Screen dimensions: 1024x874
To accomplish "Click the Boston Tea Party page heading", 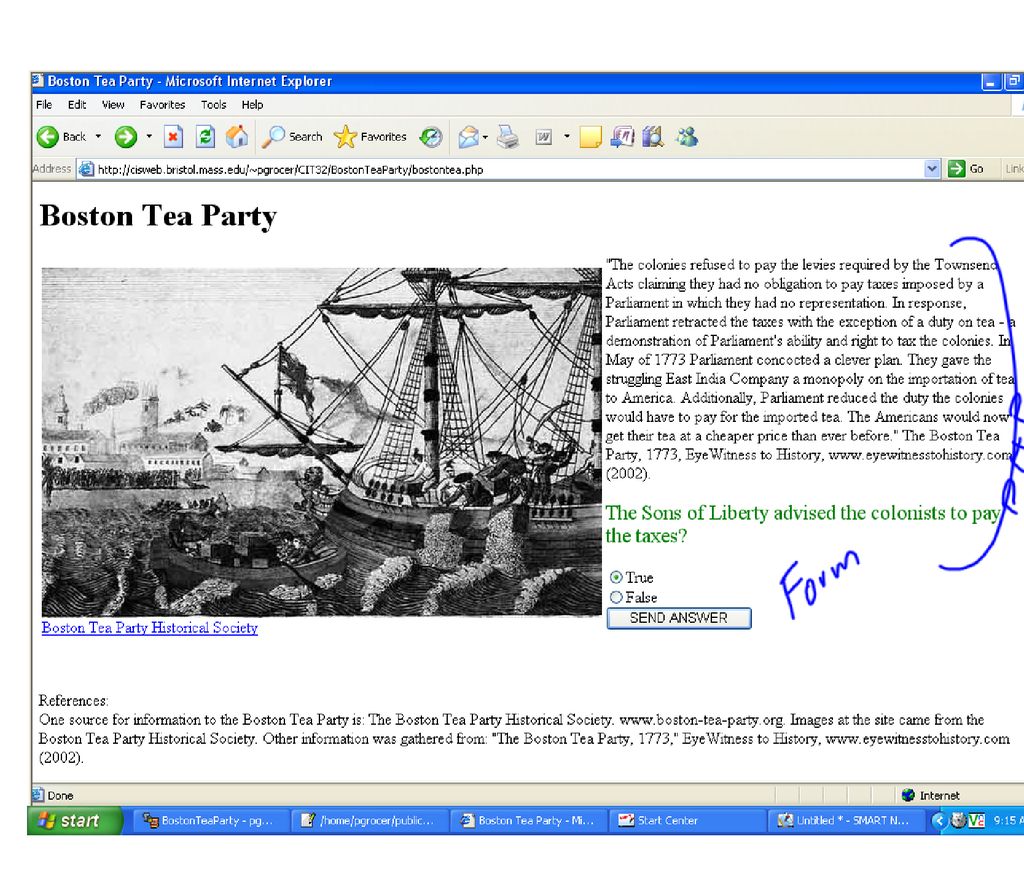I will [x=158, y=216].
